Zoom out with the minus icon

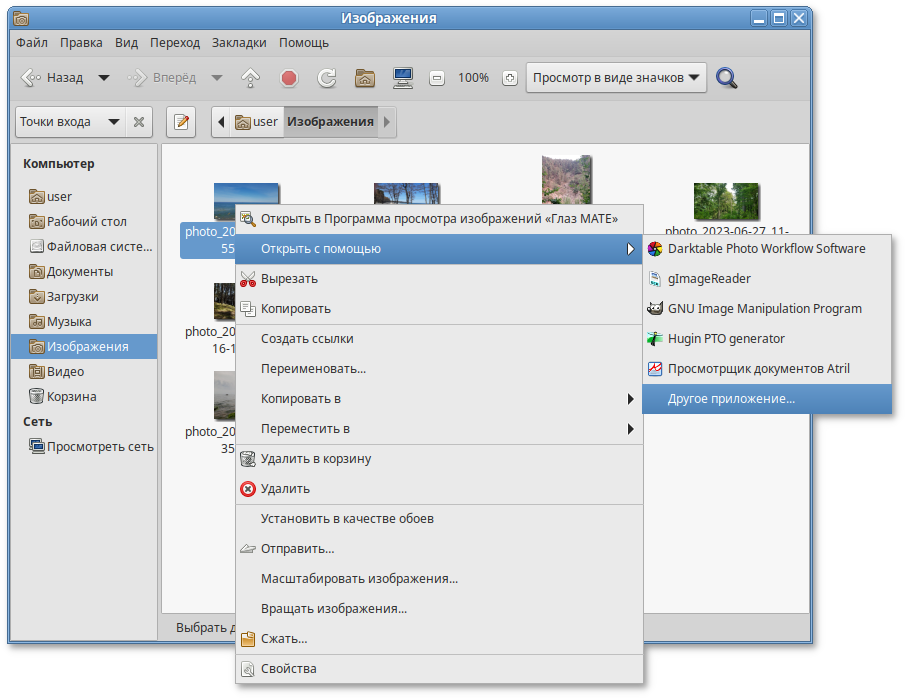pos(436,78)
